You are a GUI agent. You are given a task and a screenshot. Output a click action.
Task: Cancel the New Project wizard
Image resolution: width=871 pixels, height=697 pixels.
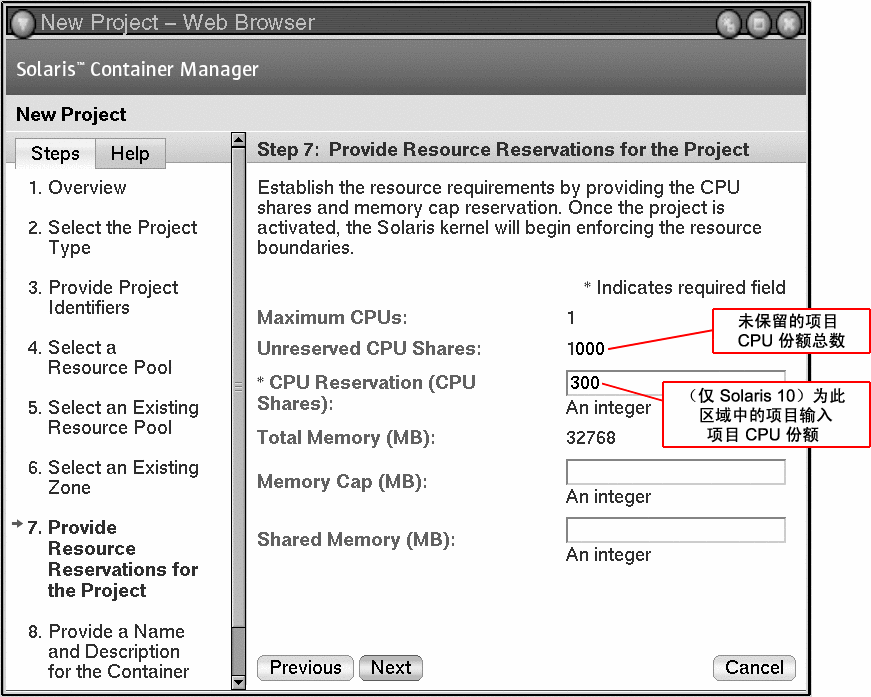click(754, 668)
